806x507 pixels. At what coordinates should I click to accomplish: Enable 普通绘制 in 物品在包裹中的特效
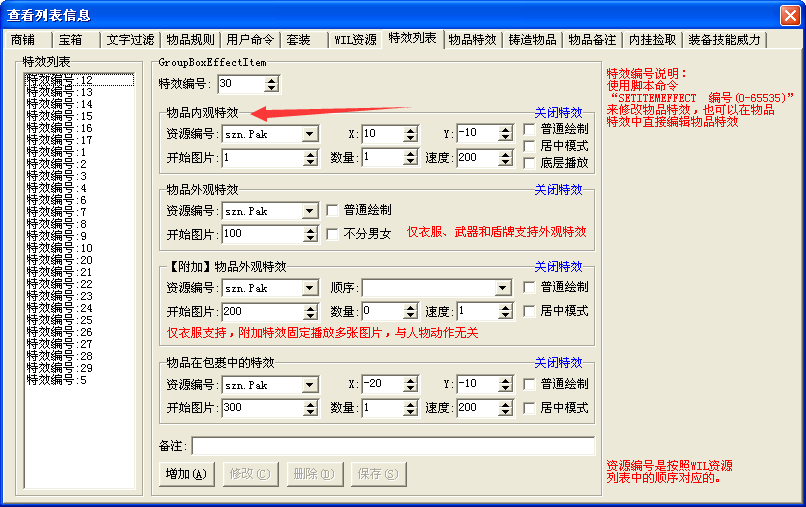[529, 384]
